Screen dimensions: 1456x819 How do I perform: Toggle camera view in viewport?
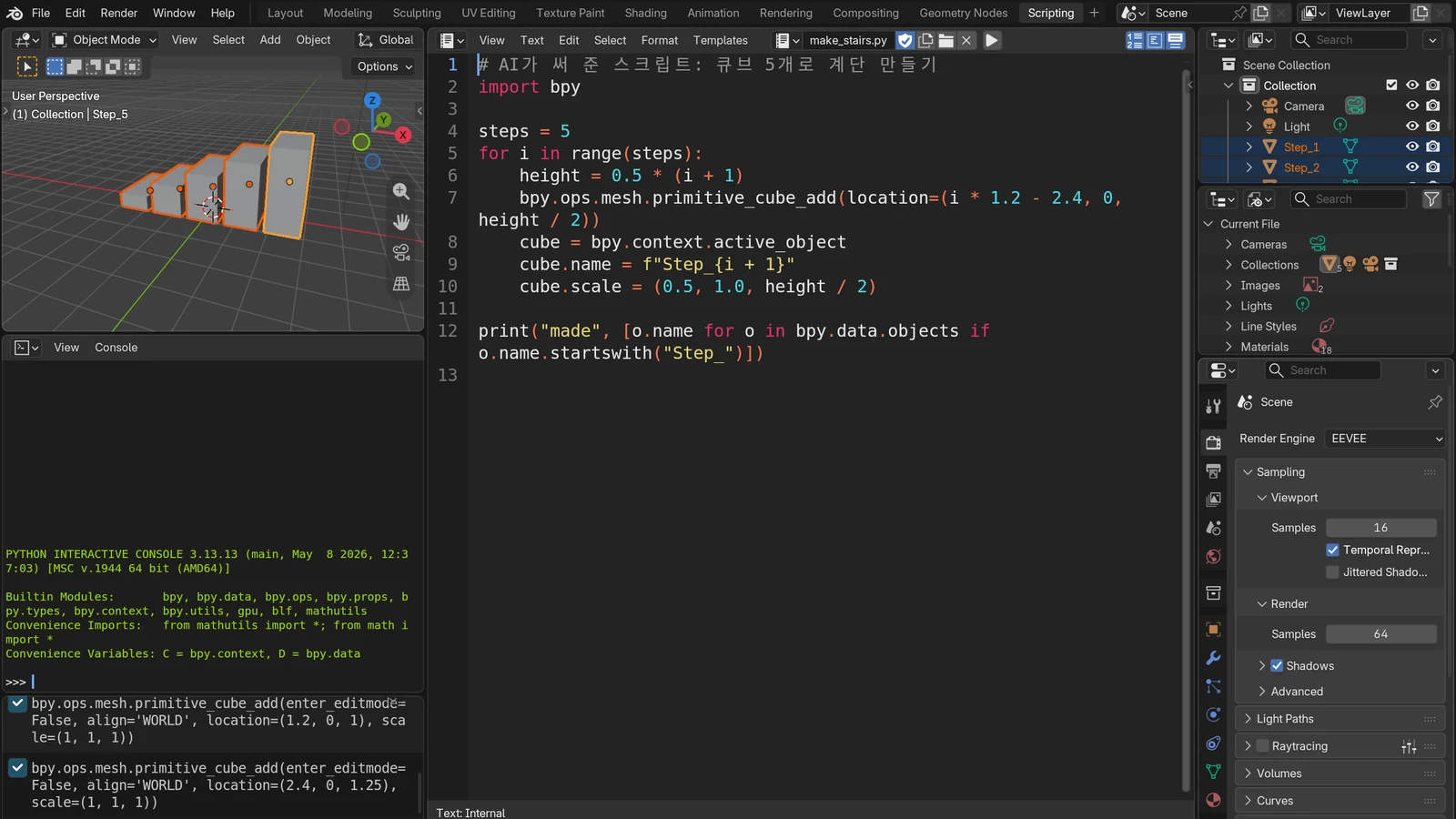pos(400,253)
